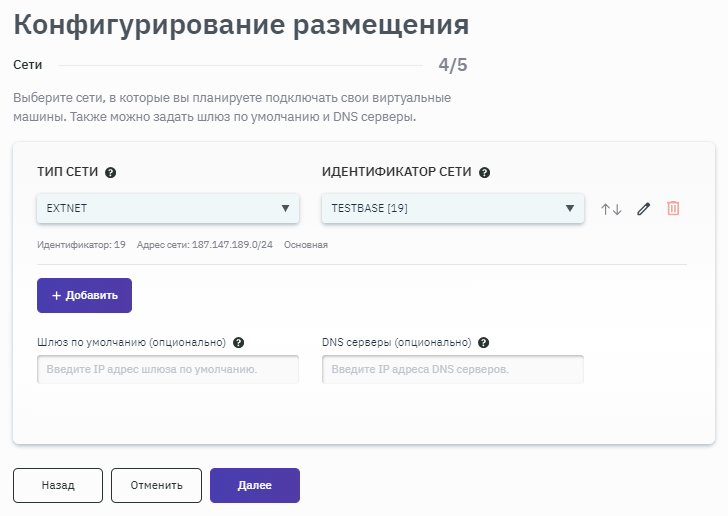
Task: Delete the network using trash icon
Action: [x=673, y=208]
